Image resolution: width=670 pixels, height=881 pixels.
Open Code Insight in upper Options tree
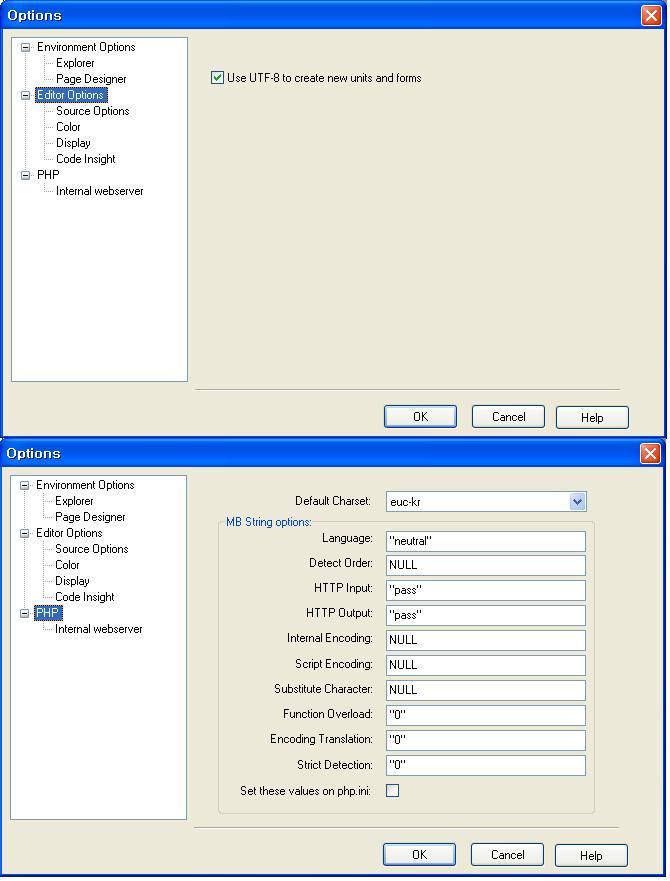point(85,159)
